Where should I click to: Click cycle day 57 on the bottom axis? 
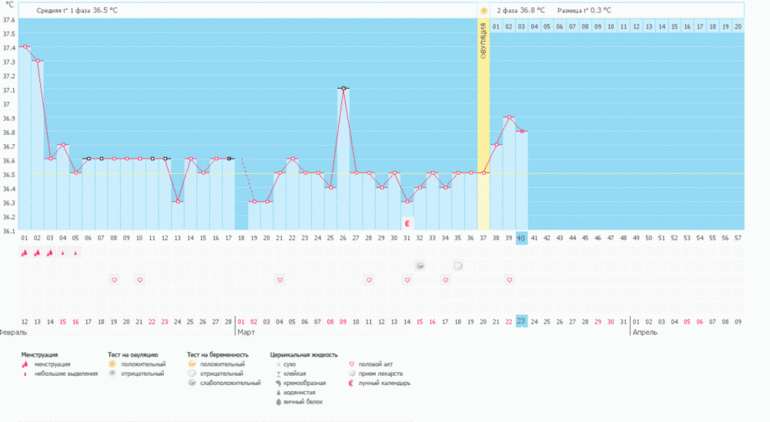[x=738, y=238]
